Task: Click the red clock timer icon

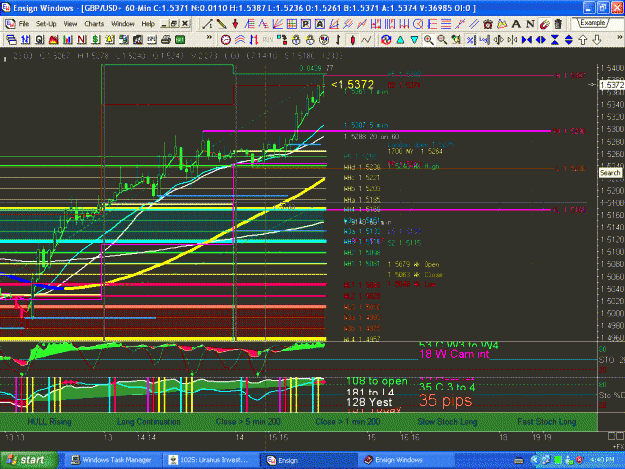Action: pos(226,40)
